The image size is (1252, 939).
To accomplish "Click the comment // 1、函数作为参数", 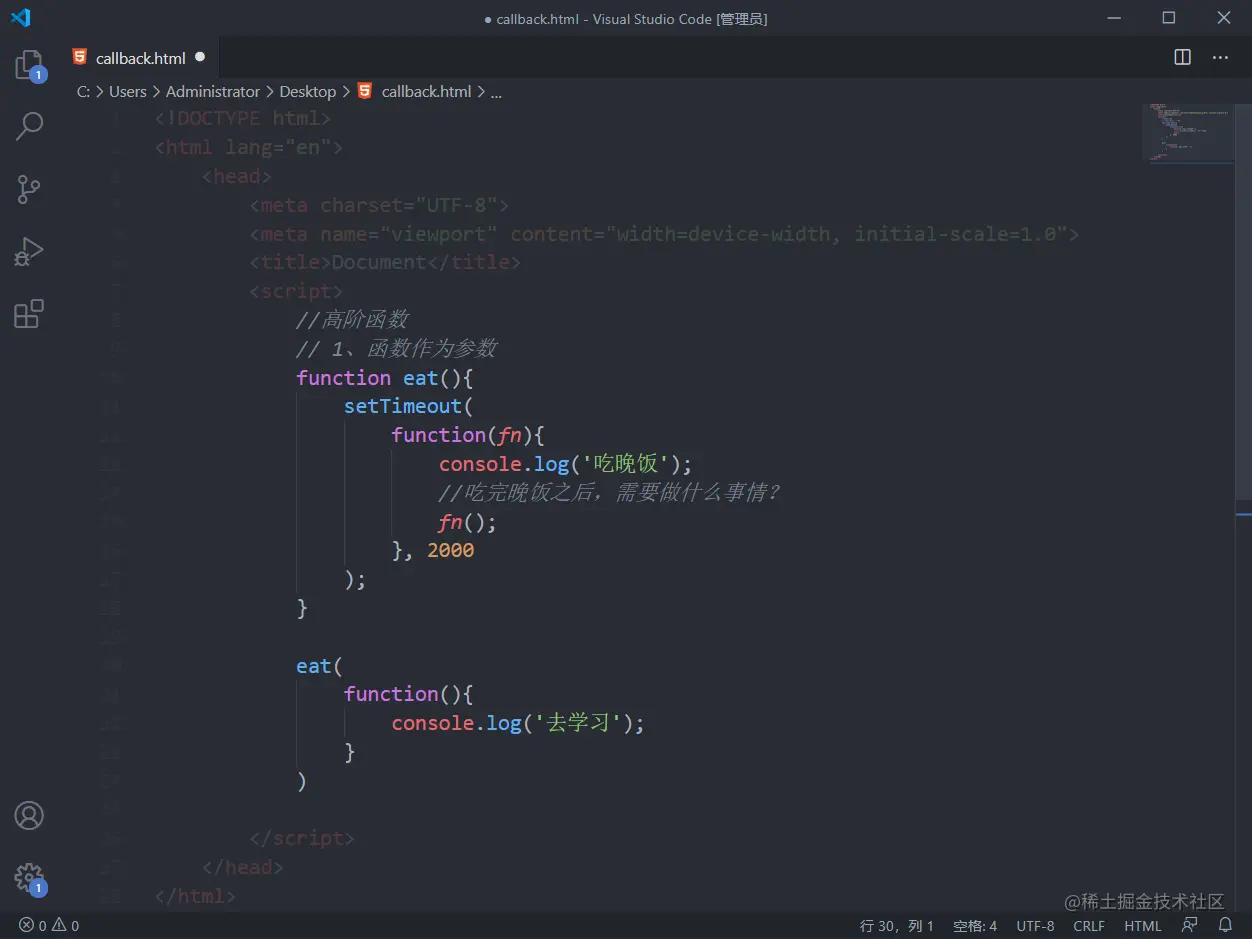I will [x=396, y=349].
